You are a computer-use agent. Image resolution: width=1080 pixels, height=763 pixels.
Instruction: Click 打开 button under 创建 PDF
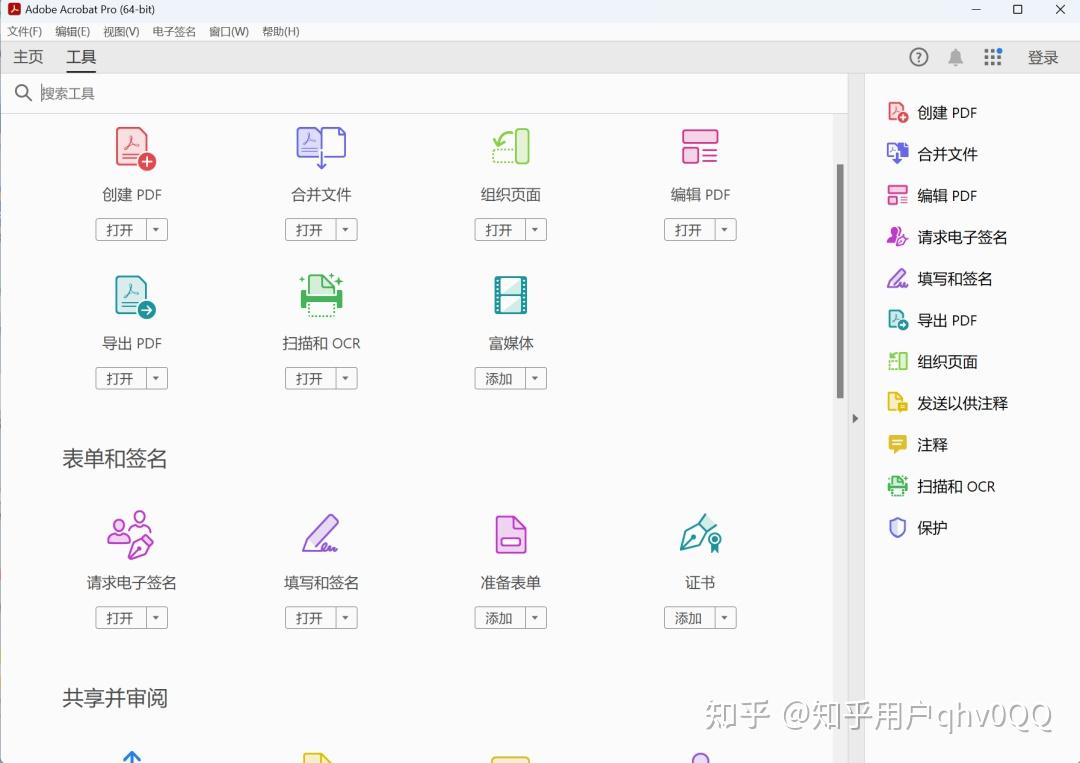pyautogui.click(x=121, y=229)
